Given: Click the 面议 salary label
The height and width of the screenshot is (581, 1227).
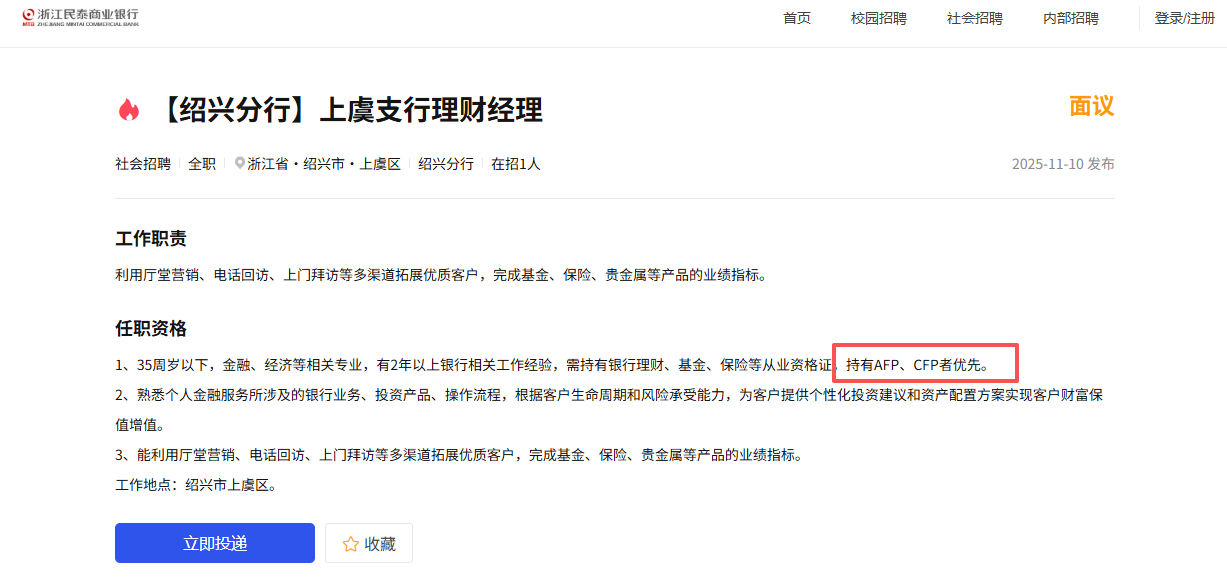Looking at the screenshot, I should [x=1092, y=106].
